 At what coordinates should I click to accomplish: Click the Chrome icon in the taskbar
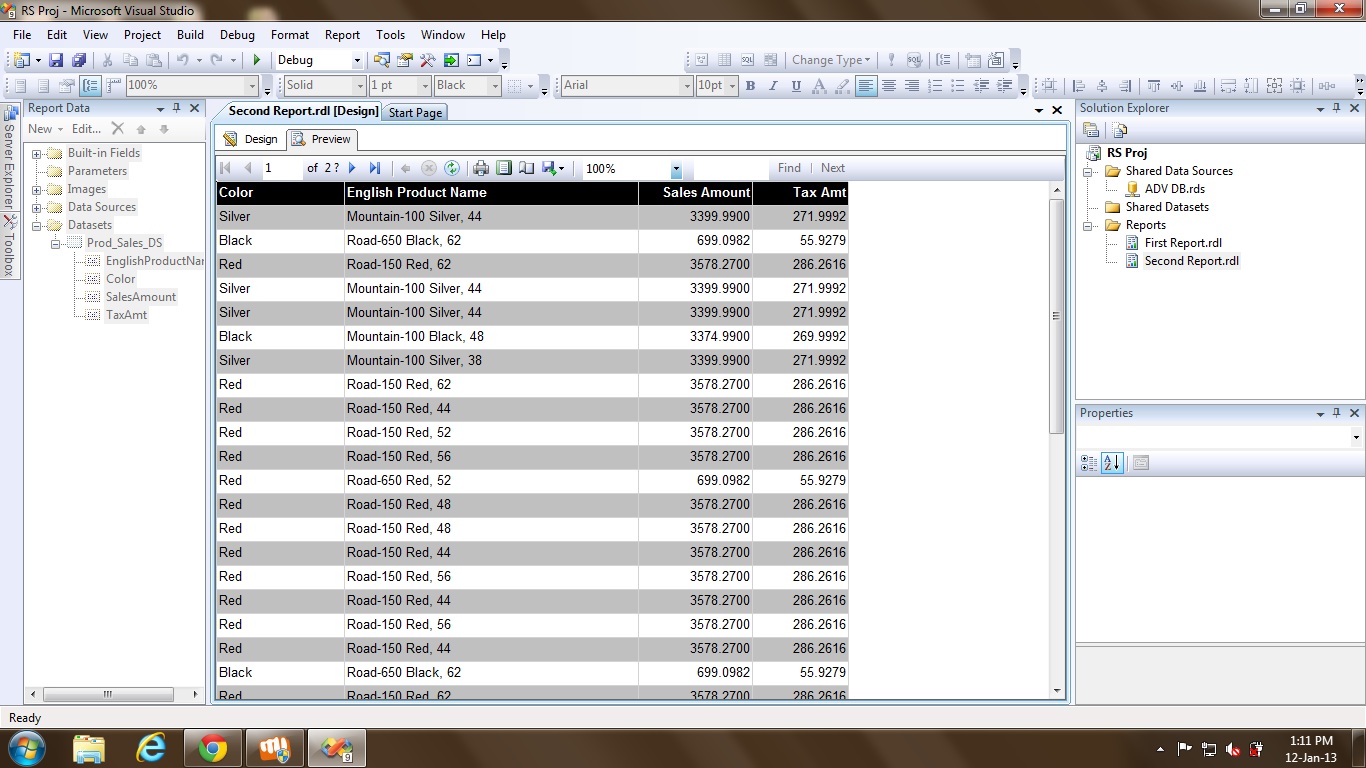212,748
